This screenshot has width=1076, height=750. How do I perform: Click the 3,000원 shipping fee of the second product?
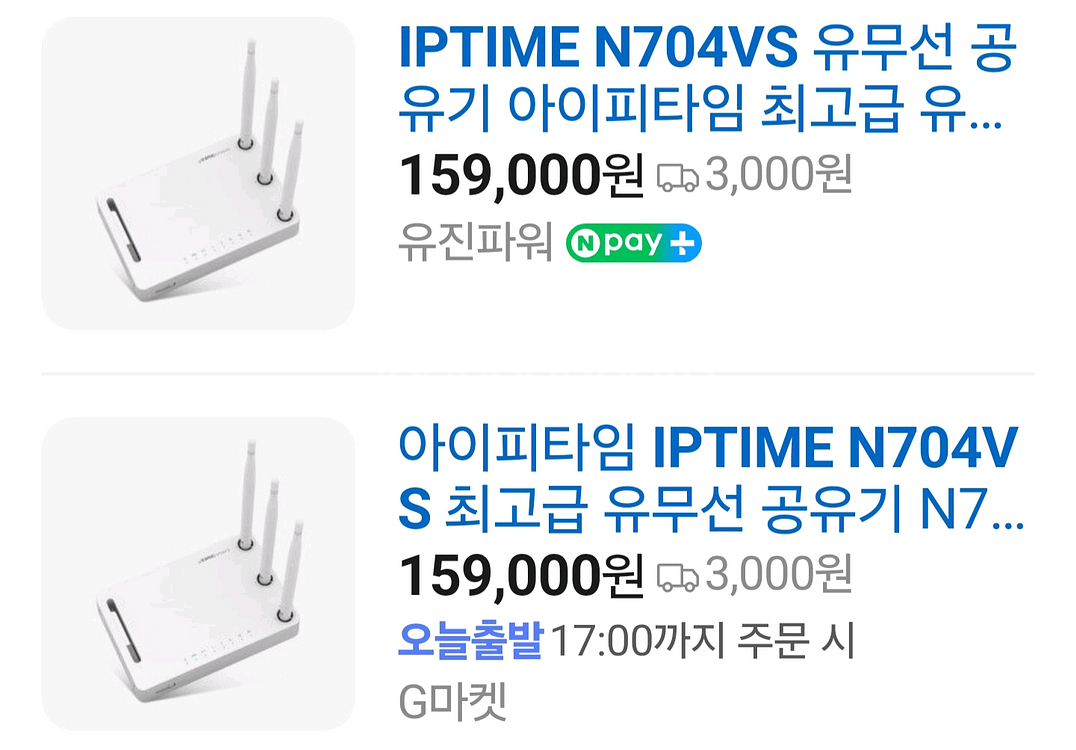pos(778,576)
